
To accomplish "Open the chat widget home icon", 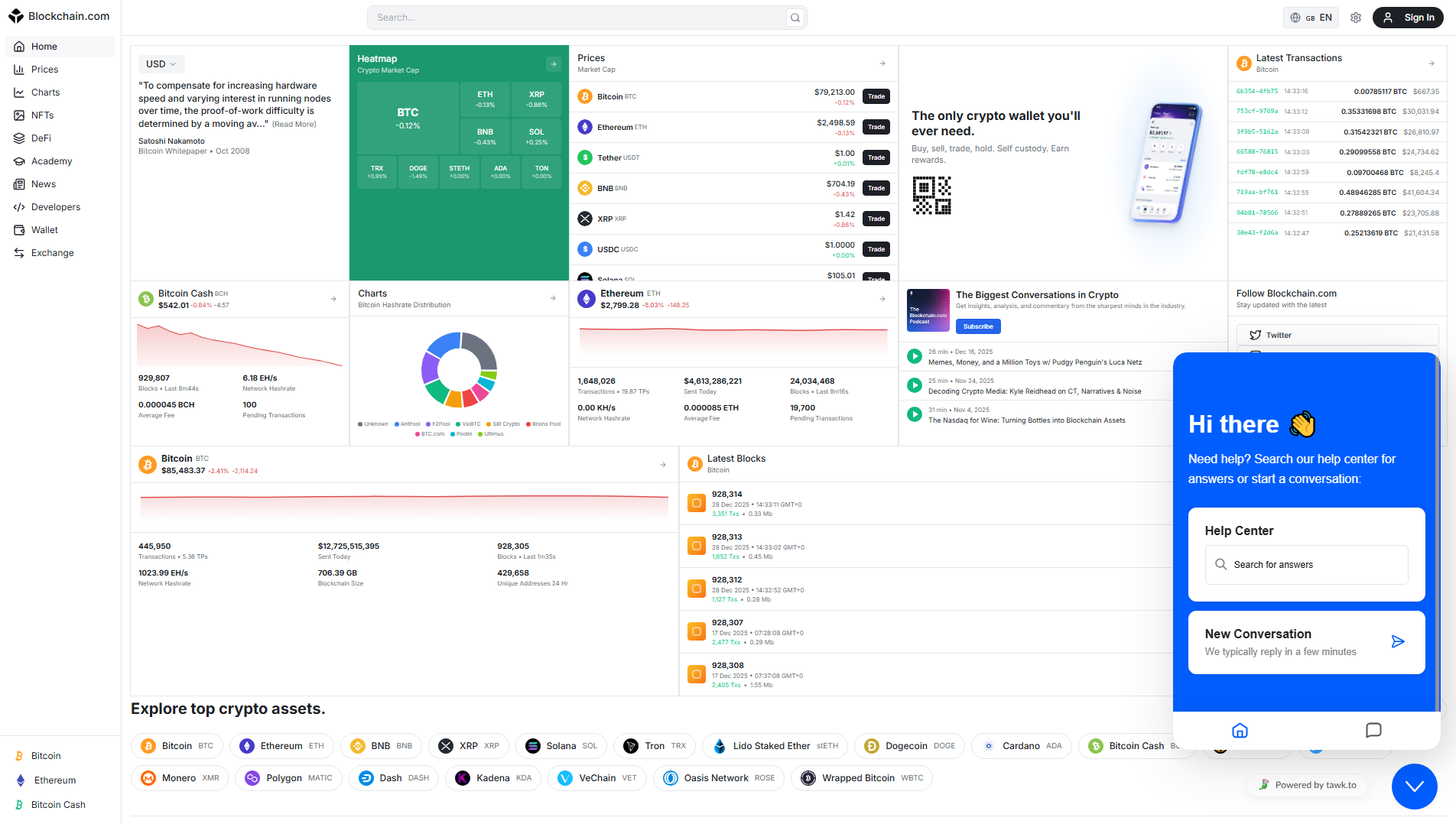I will pos(1240,731).
